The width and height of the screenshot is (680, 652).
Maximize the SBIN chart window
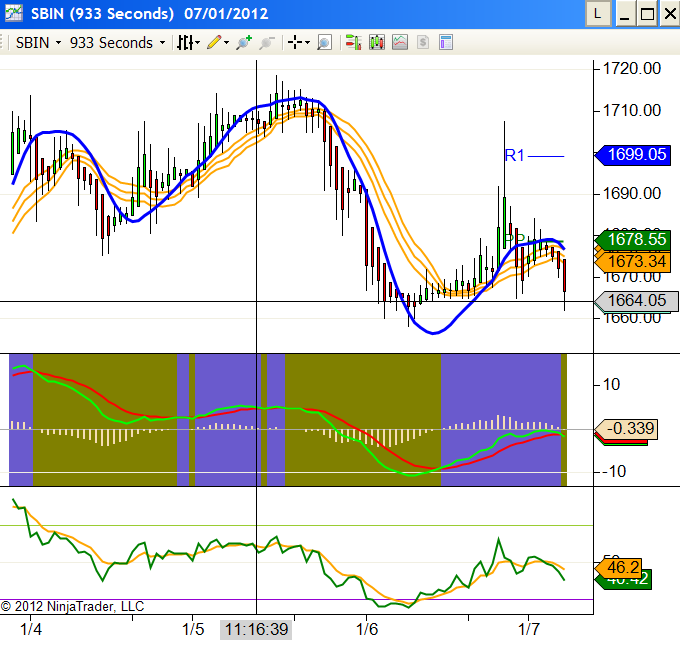pos(647,14)
